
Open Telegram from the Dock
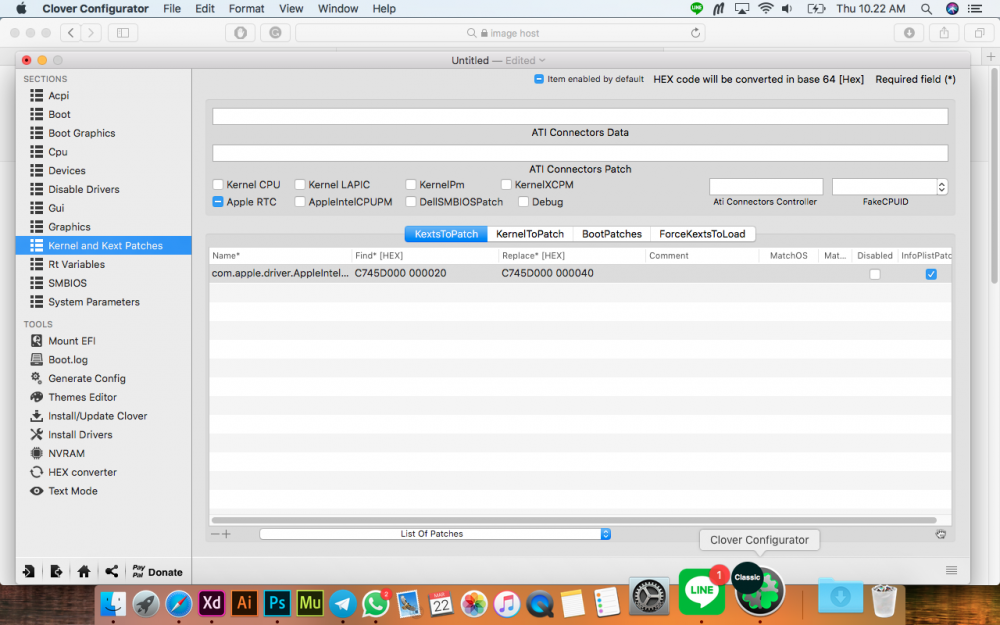[x=343, y=603]
